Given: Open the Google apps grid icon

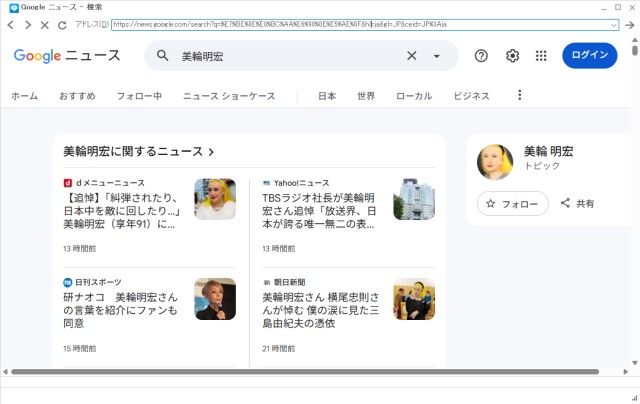Looking at the screenshot, I should point(541,55).
